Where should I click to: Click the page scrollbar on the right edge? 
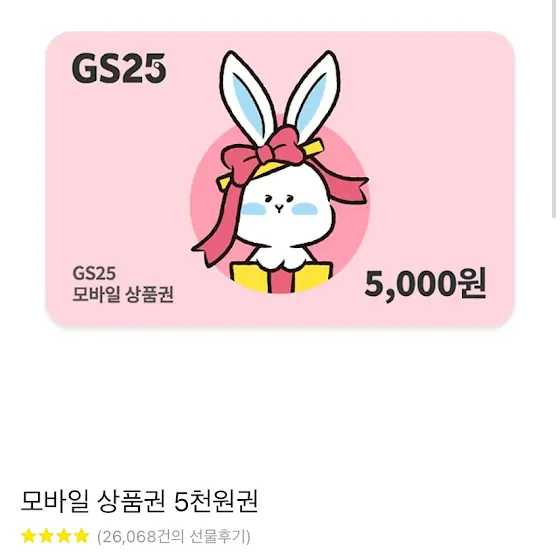tap(555, 109)
